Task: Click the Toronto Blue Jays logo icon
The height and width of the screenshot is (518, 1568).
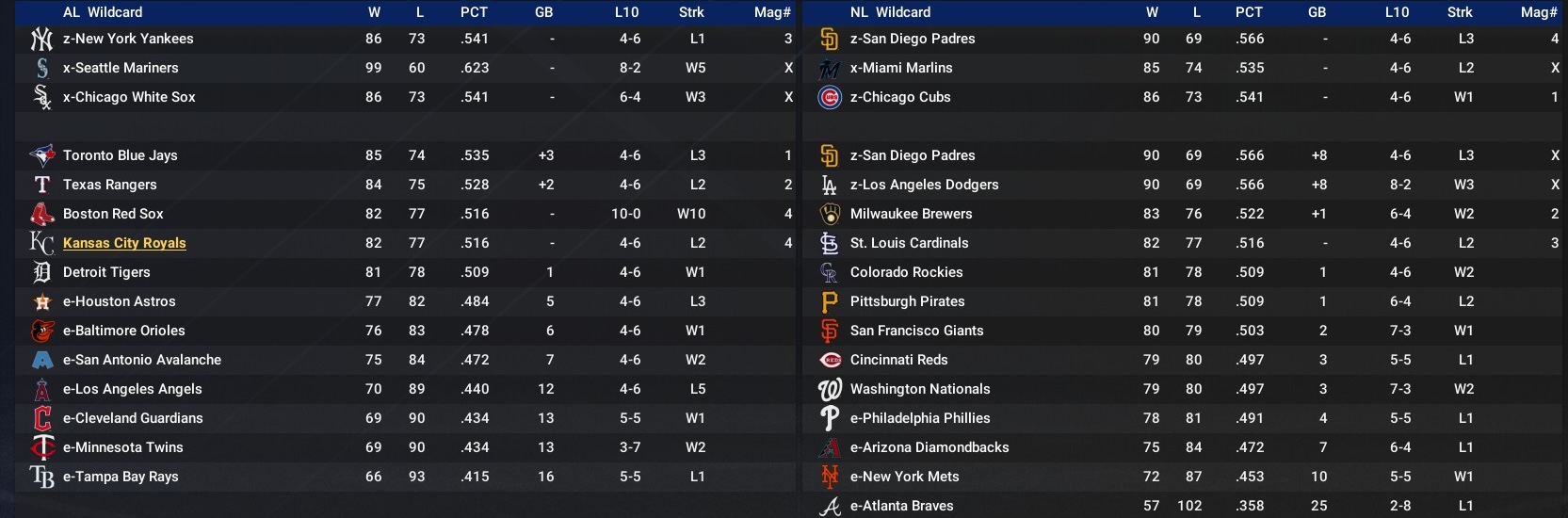Action: tap(41, 155)
